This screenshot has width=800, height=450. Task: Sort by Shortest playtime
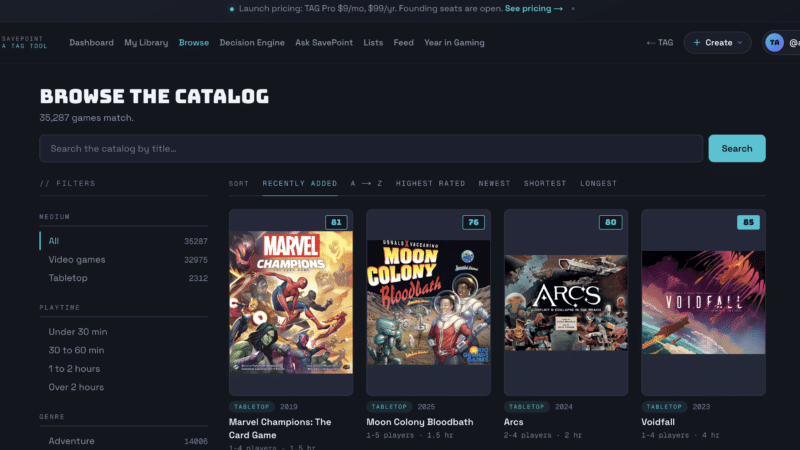(x=545, y=183)
